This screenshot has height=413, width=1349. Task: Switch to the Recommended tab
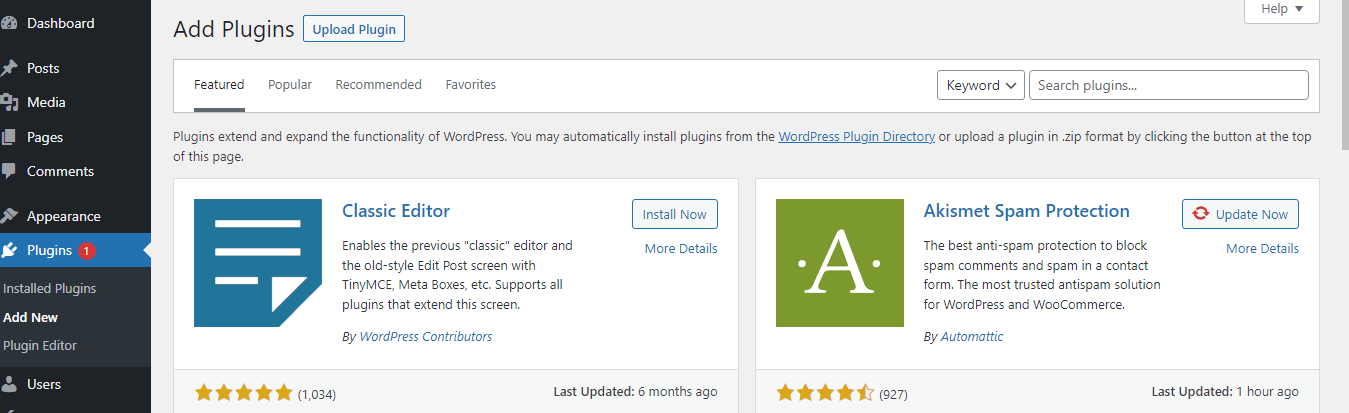[379, 85]
